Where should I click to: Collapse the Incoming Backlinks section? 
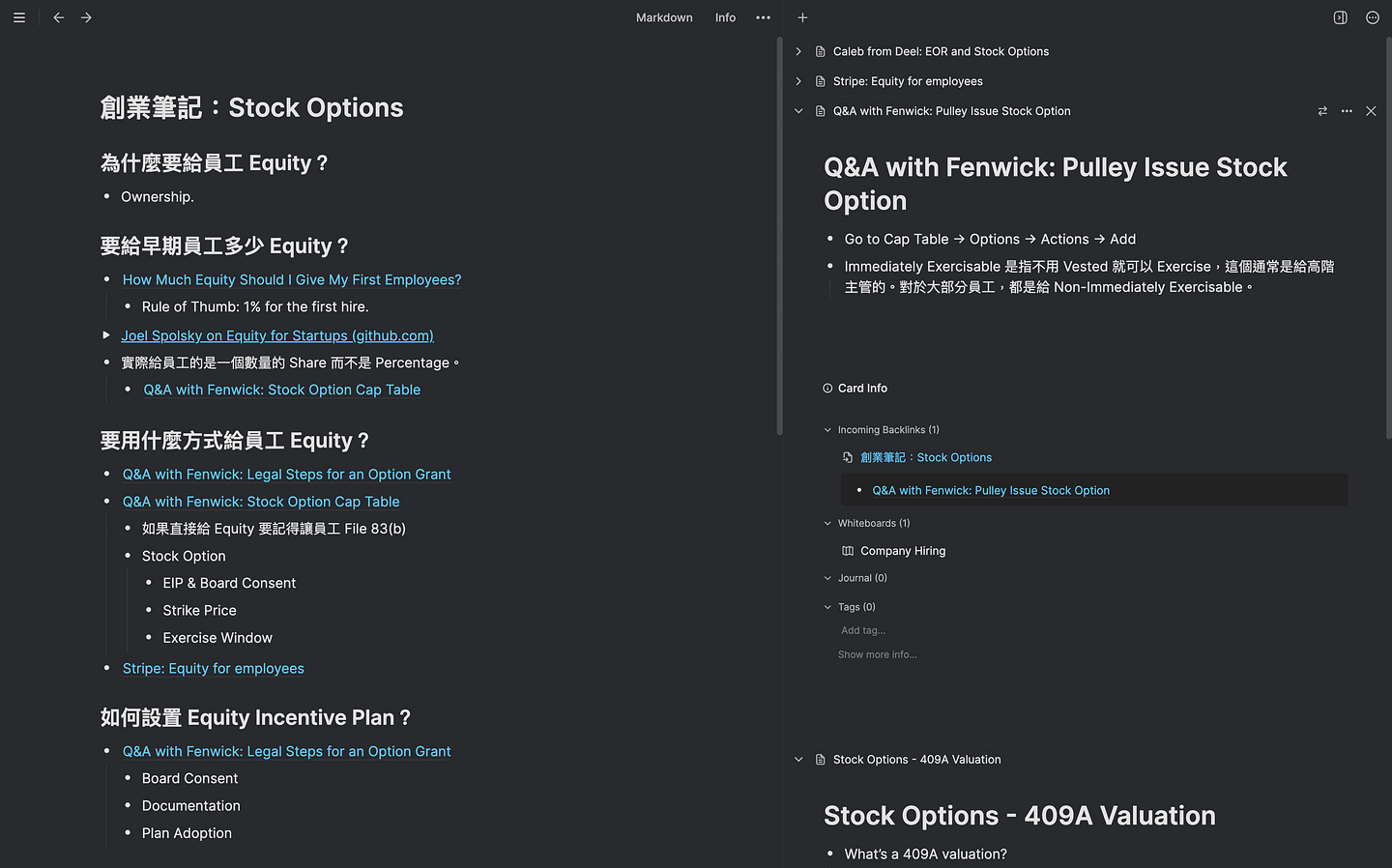tap(827, 430)
